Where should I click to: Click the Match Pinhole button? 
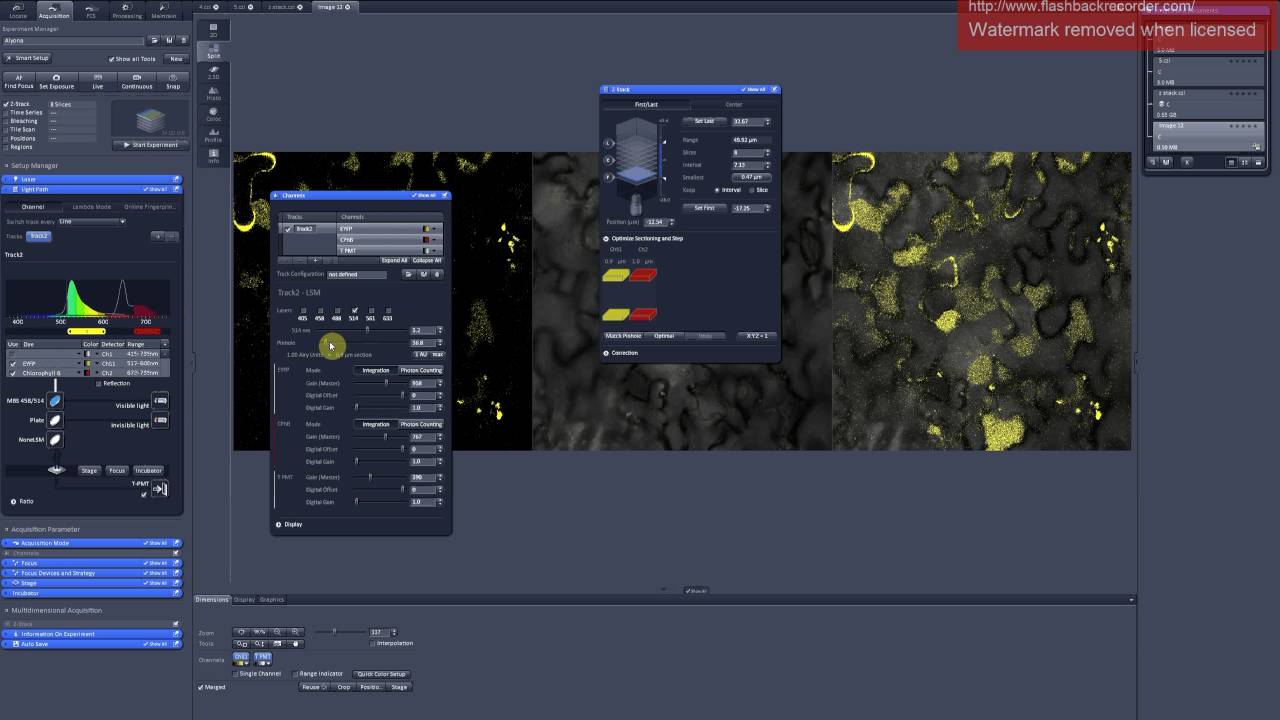(623, 336)
